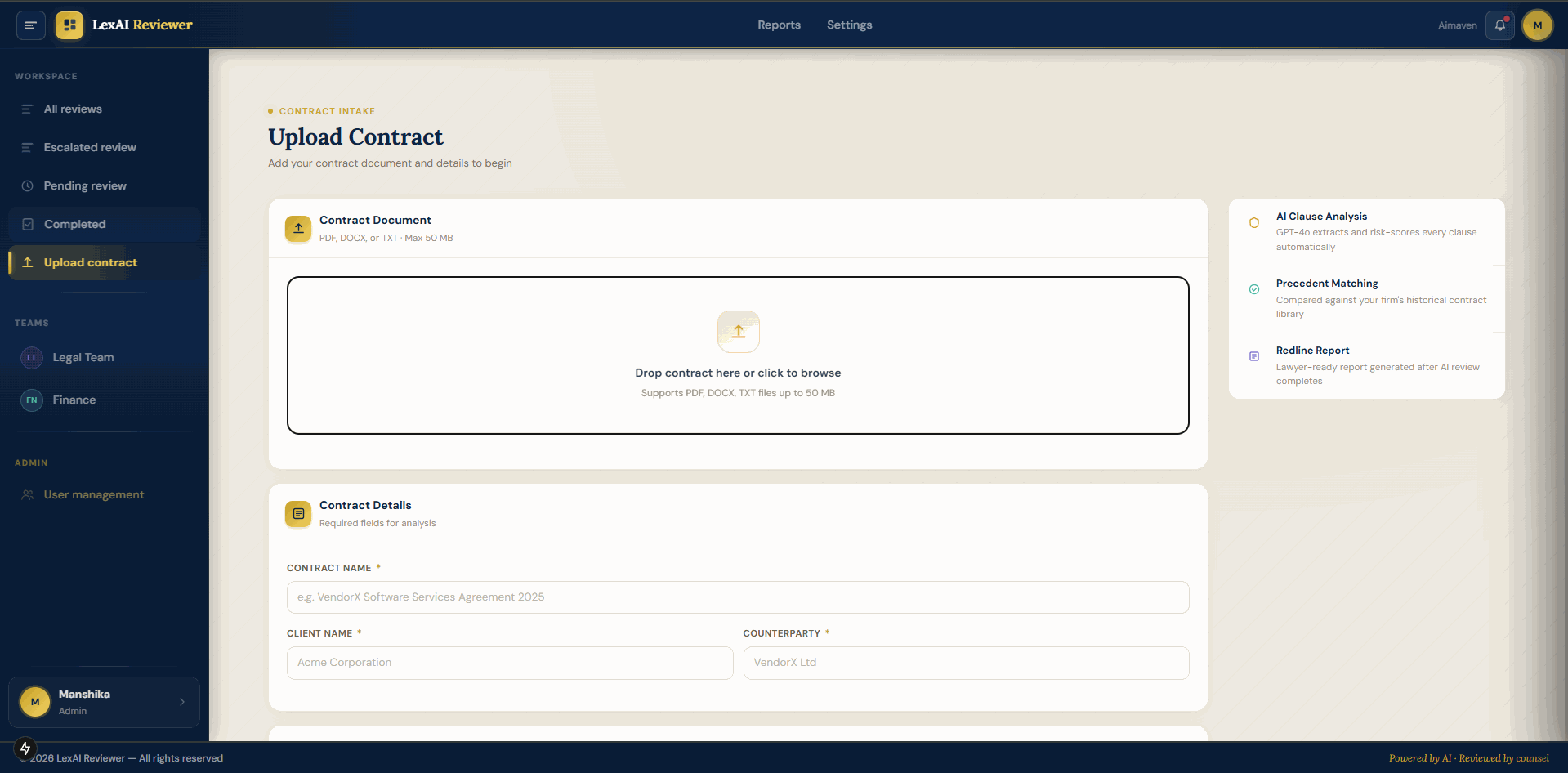Select the LT Legal Team badge
1568x773 pixels.
click(32, 358)
